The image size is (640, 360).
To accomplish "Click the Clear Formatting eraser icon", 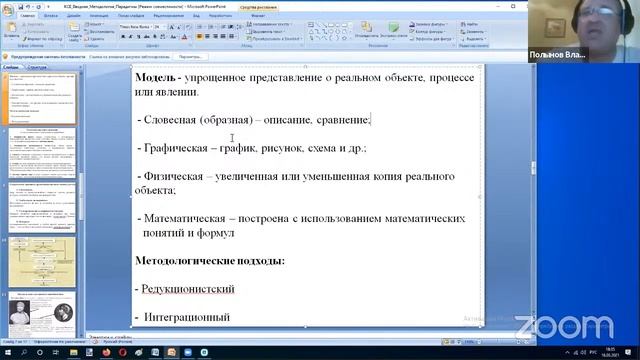I will click(188, 27).
